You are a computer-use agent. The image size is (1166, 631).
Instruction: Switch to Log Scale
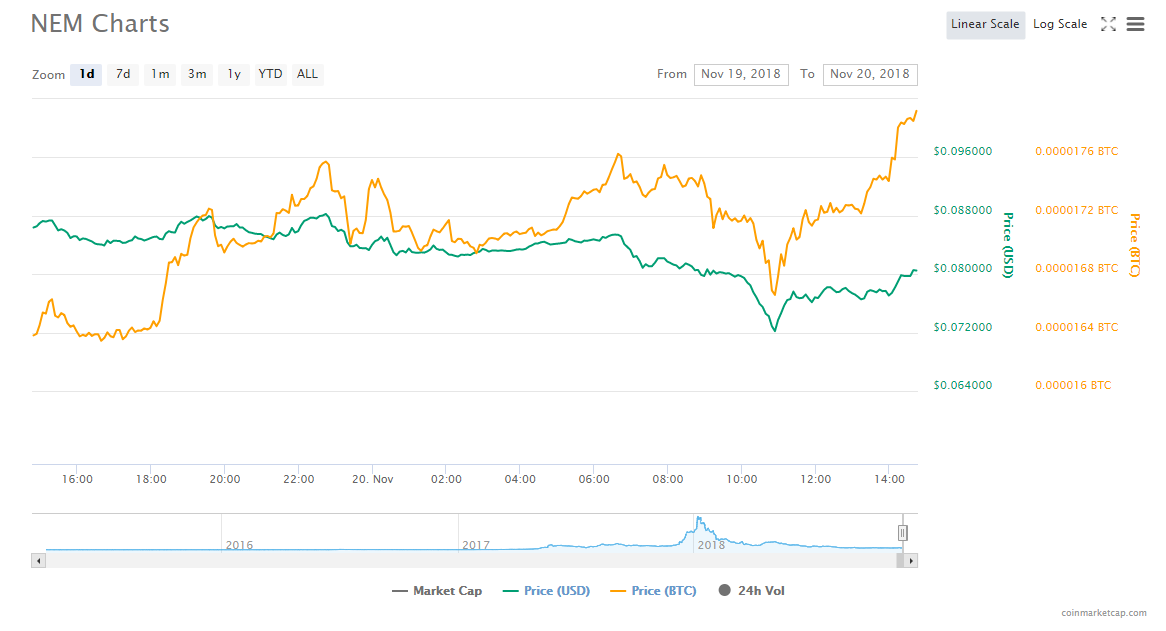(1059, 25)
